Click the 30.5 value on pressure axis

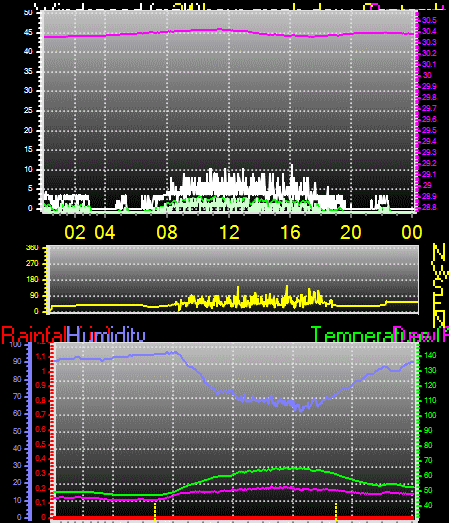(x=430, y=20)
